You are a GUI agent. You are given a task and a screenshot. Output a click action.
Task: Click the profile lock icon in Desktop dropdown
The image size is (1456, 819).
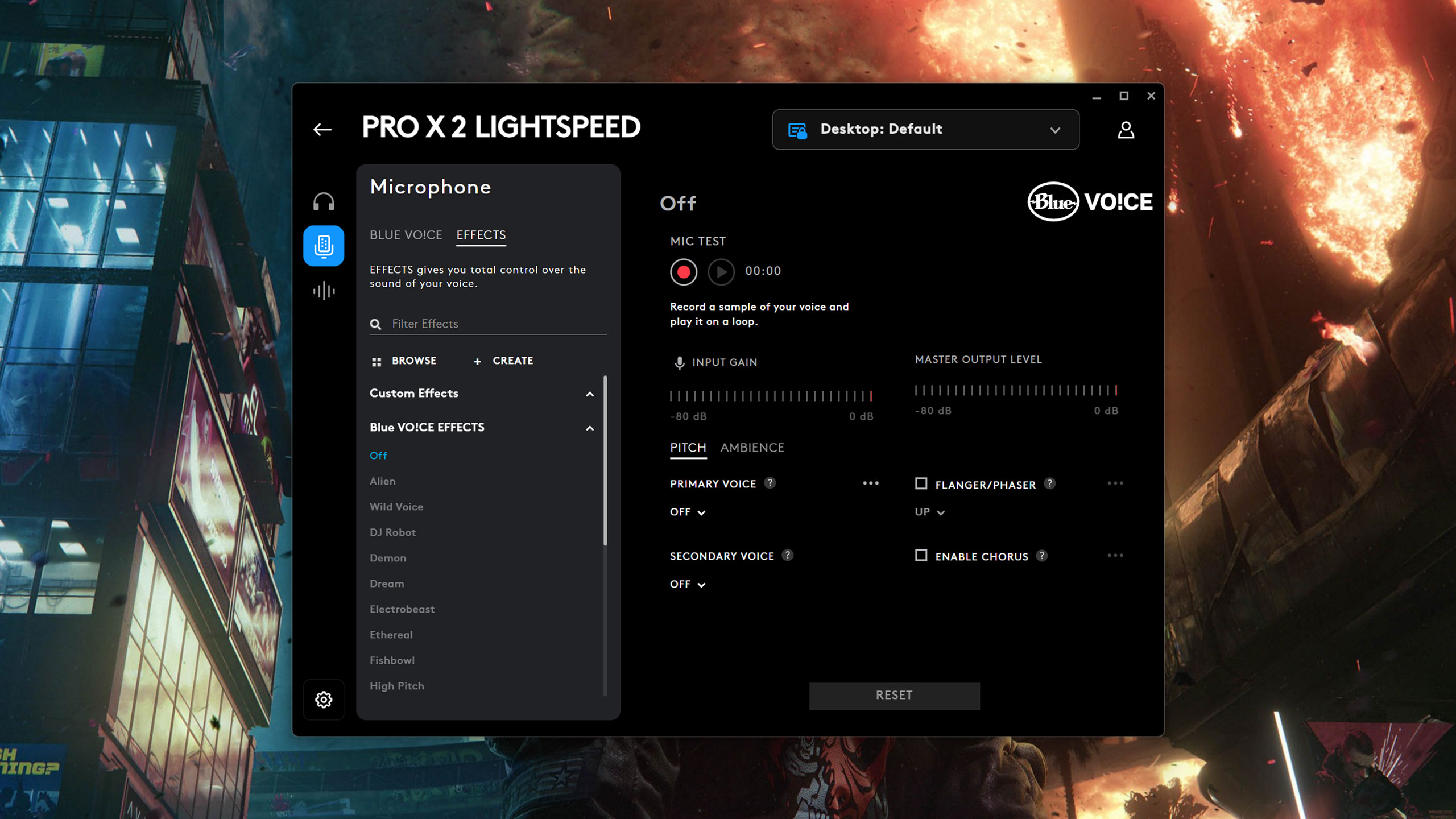[797, 130]
